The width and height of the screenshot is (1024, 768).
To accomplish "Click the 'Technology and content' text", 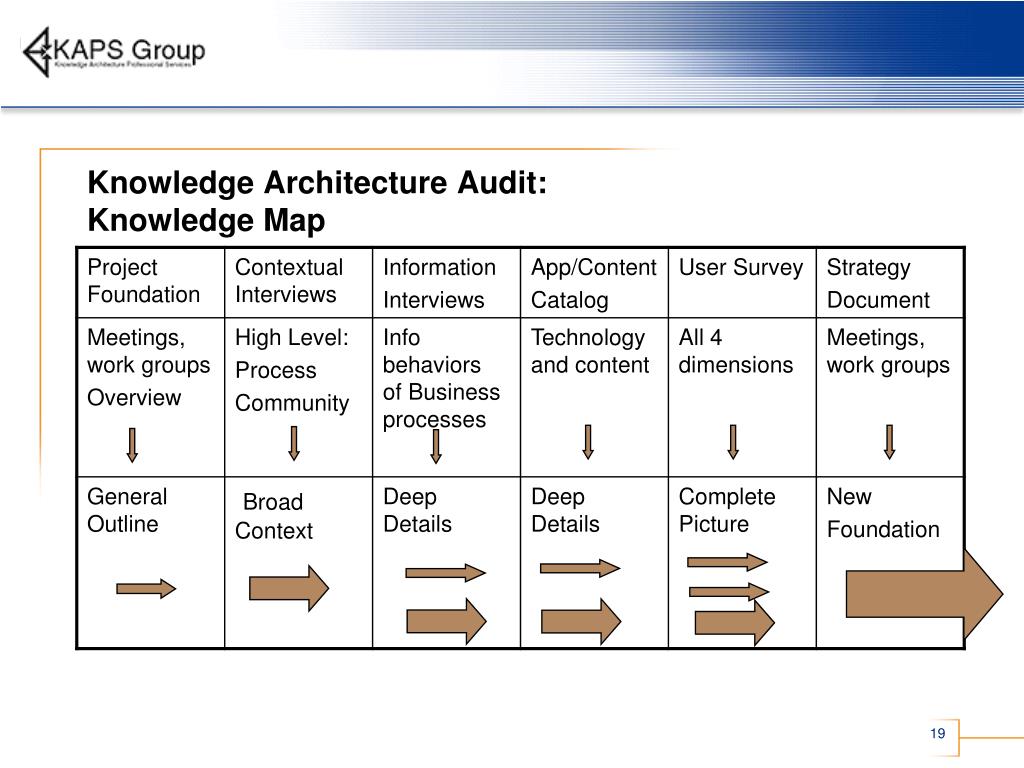I will click(590, 351).
